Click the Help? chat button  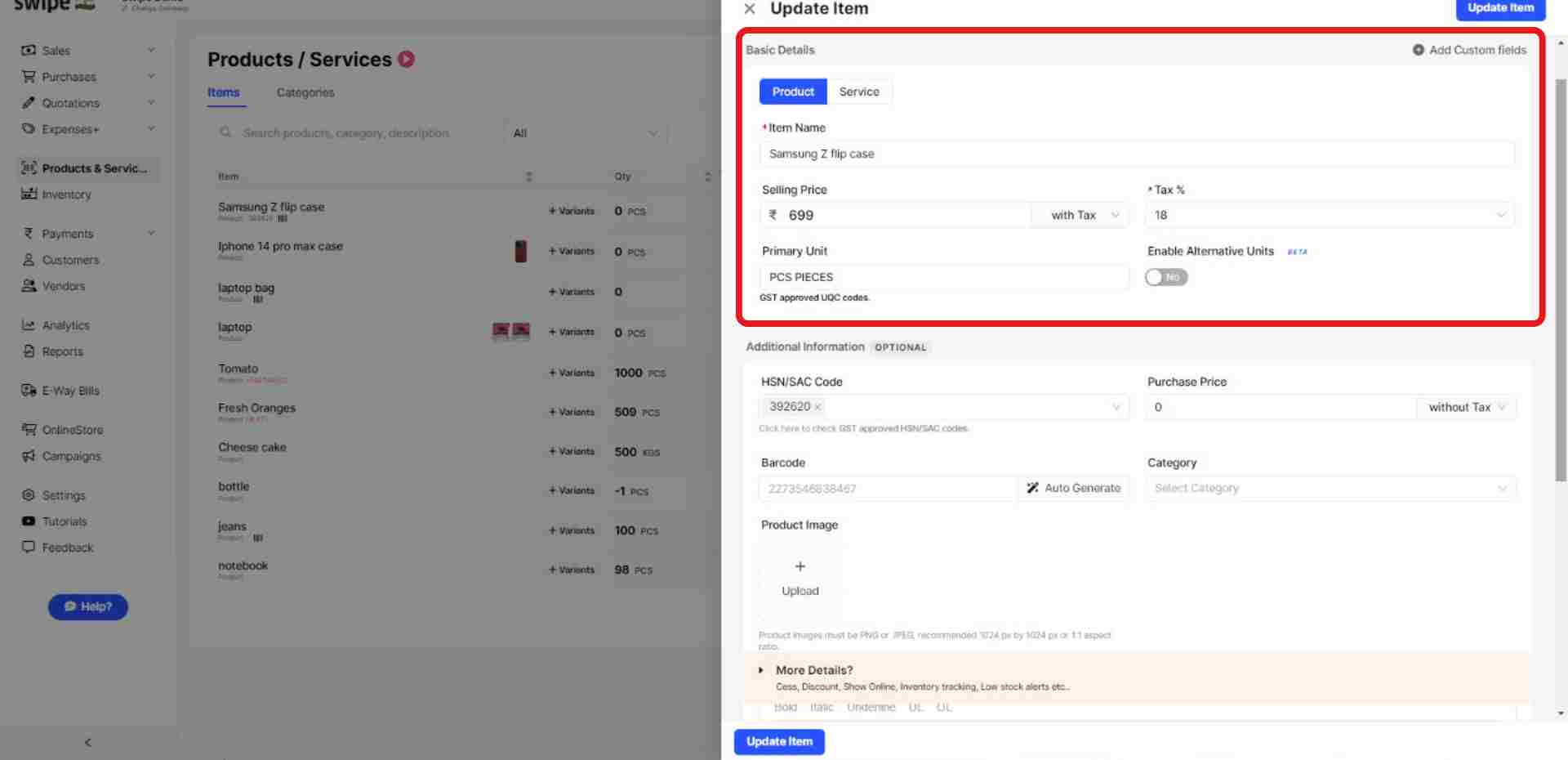88,606
